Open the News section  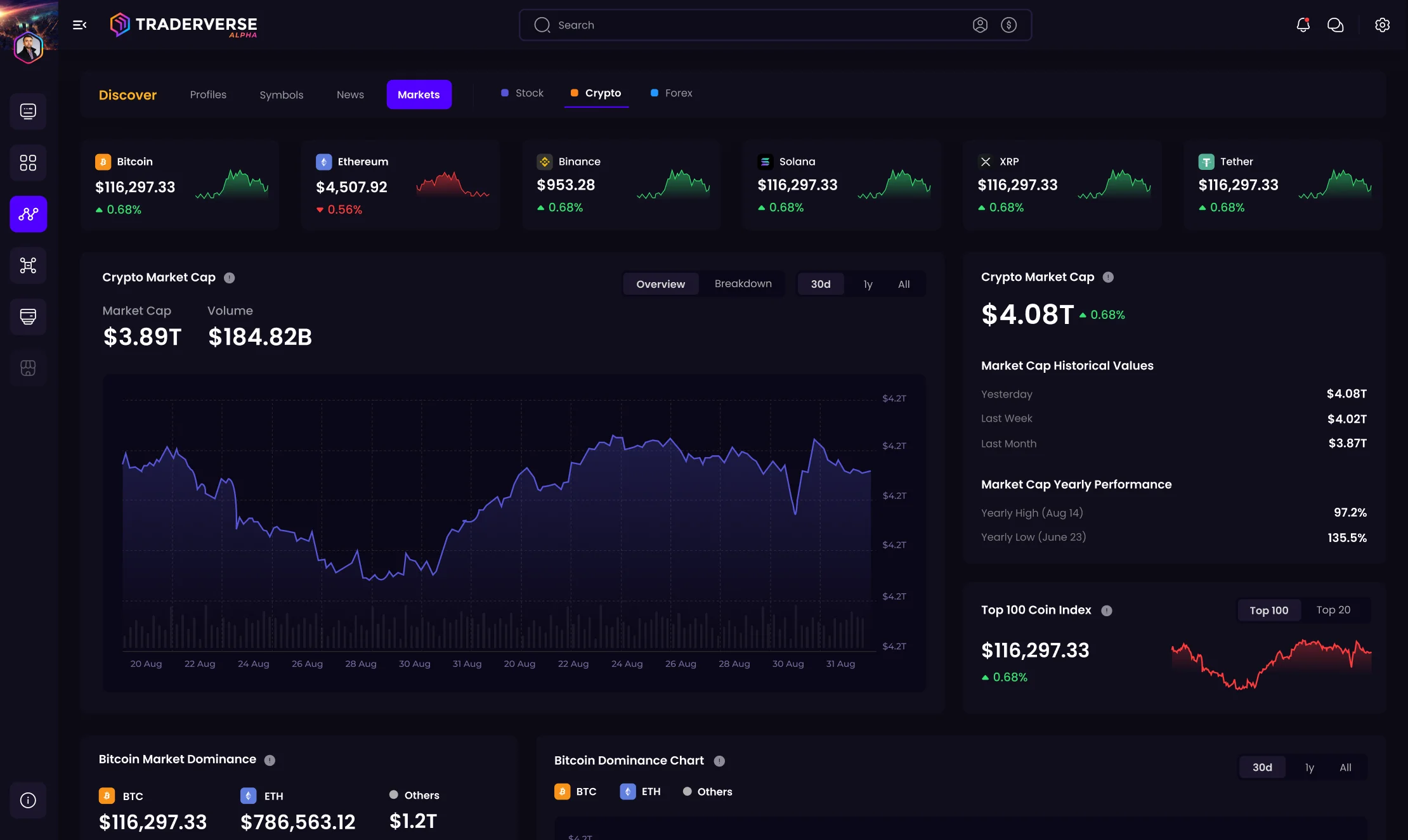[x=350, y=94]
